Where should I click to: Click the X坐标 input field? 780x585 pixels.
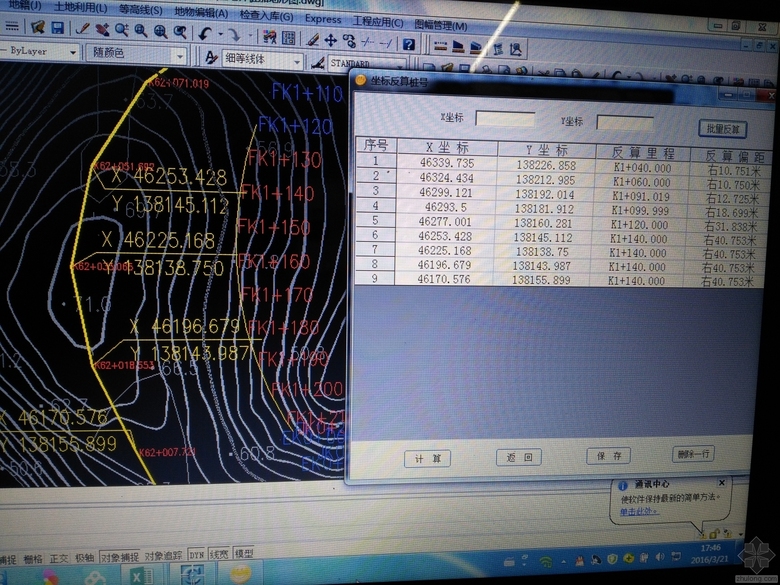pyautogui.click(x=505, y=119)
